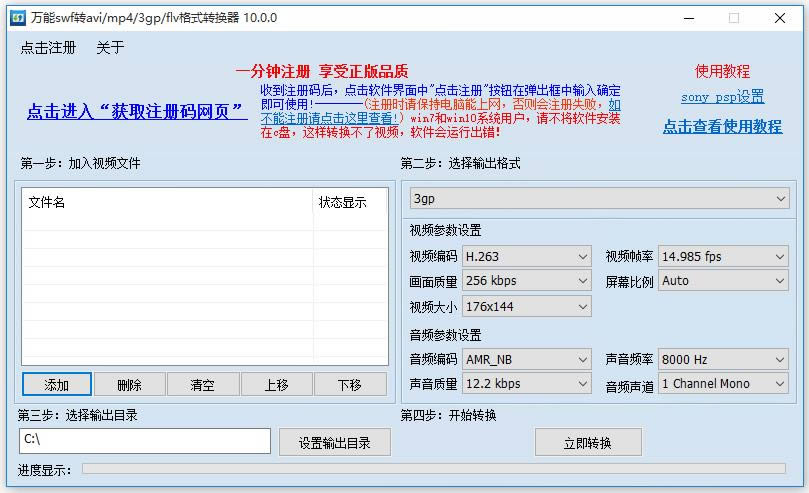Start conversion with the 立即转换 button
This screenshot has height=493, width=809.
(588, 443)
